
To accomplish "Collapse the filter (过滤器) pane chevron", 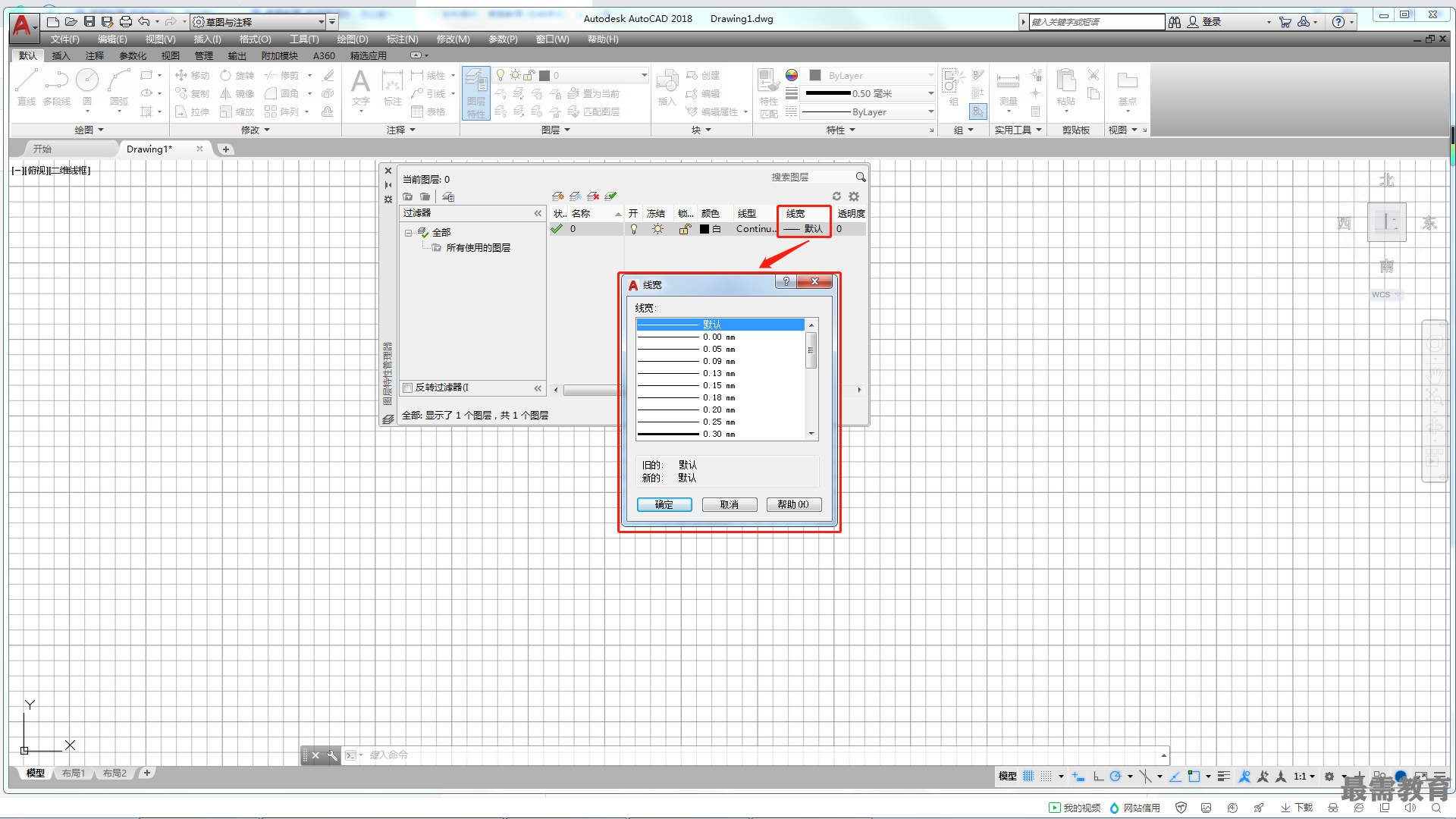I will pyautogui.click(x=538, y=213).
